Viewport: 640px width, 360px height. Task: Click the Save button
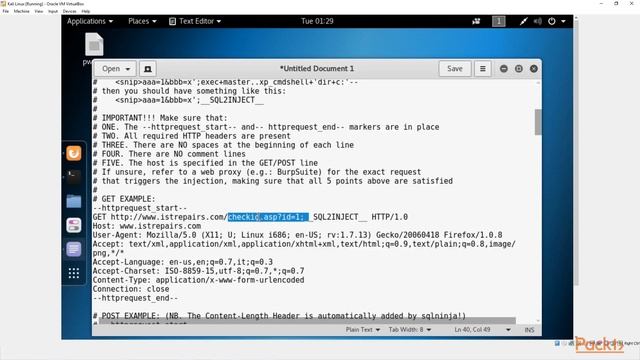455,69
